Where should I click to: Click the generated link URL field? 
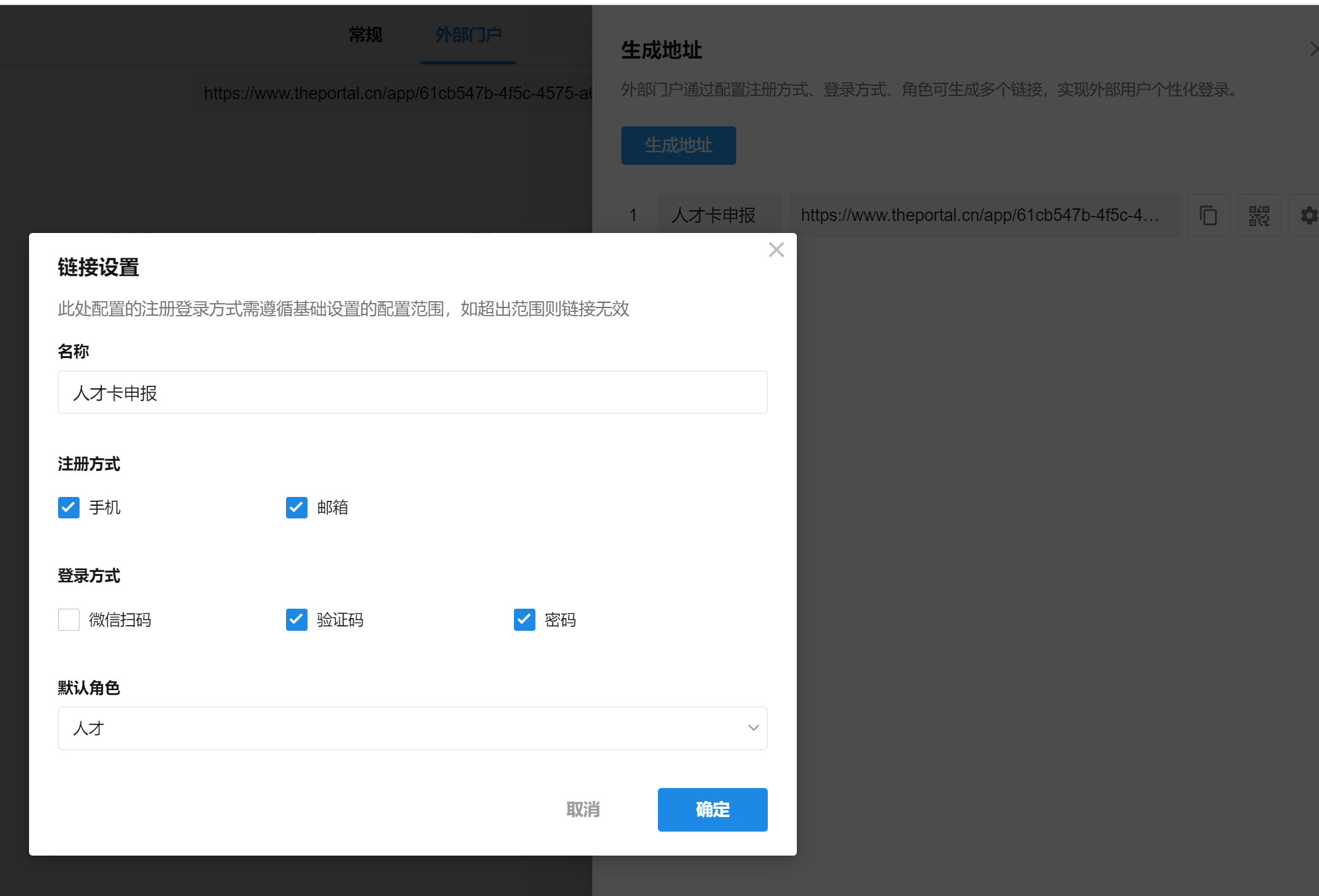point(984,215)
